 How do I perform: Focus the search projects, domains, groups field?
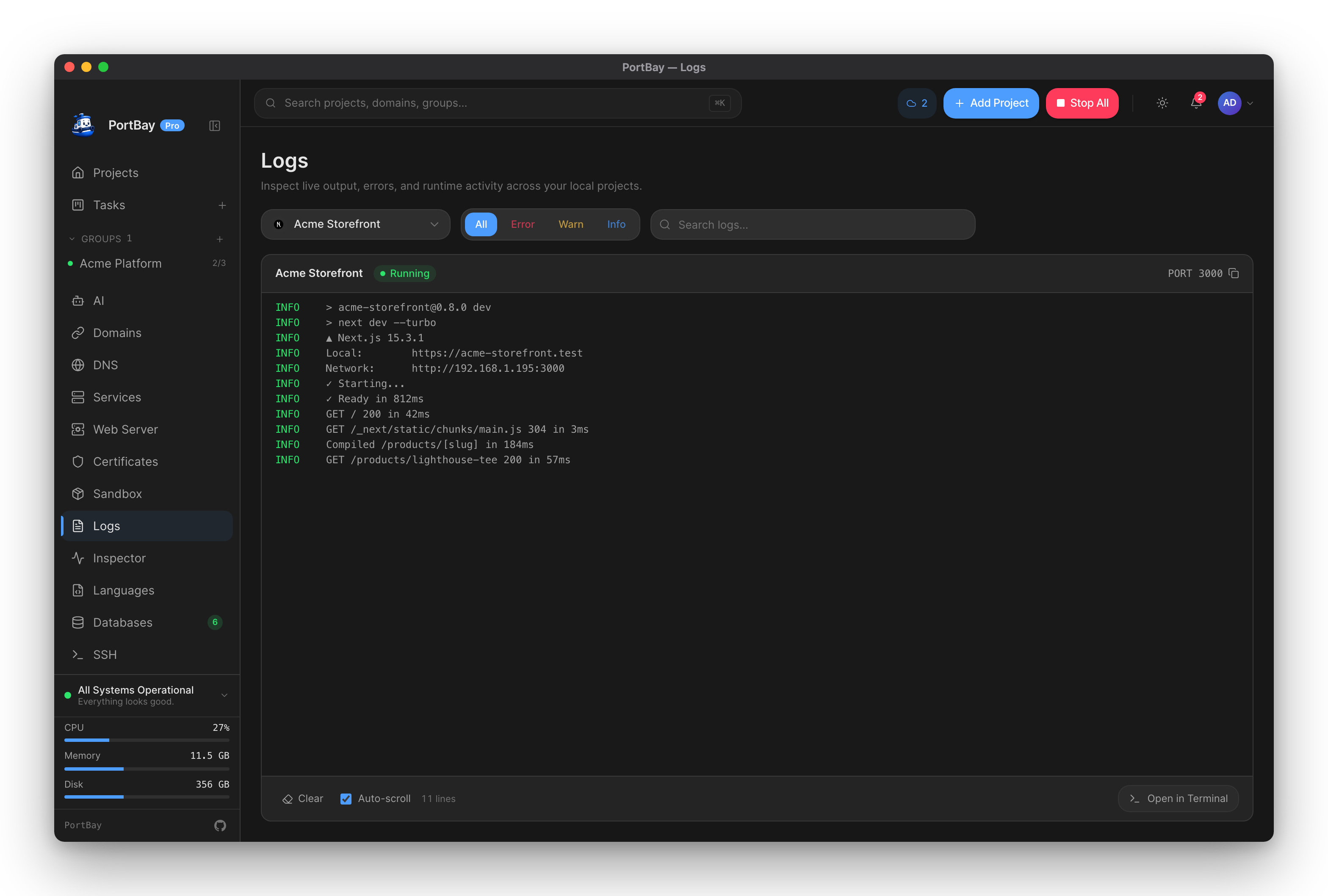(498, 103)
